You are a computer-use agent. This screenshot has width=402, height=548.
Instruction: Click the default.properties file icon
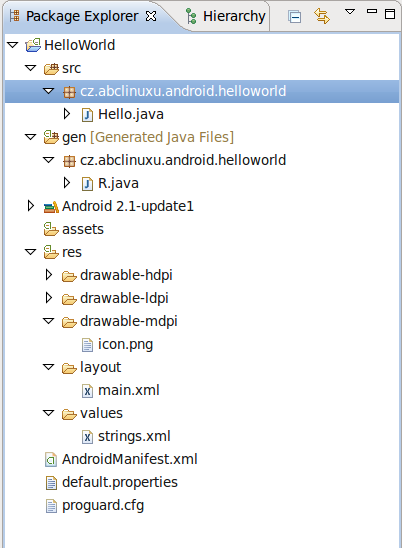pos(51,483)
